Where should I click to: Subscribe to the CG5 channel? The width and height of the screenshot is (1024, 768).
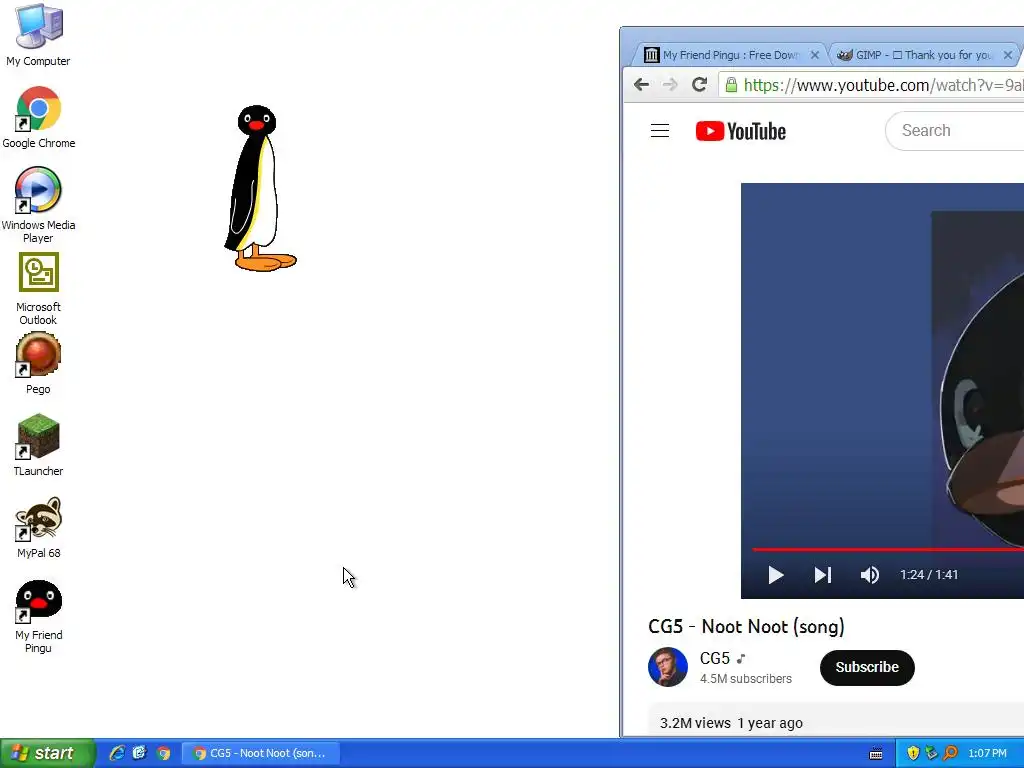[x=867, y=667]
